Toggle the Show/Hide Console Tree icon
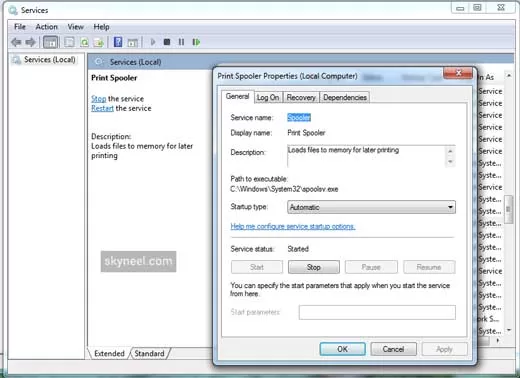Screen dimensions: 520x378 (51, 42)
